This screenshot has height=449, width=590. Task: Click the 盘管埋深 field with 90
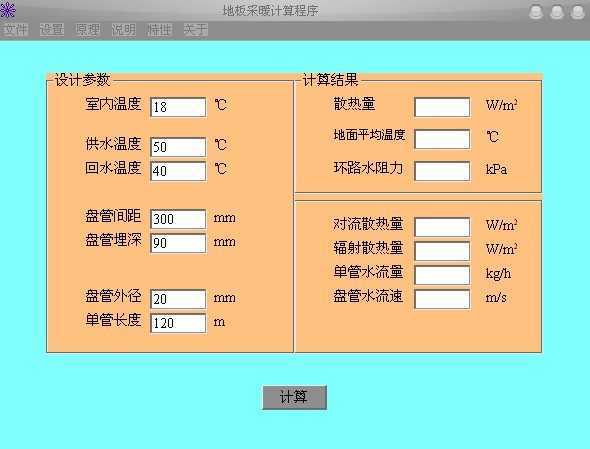(x=178, y=243)
